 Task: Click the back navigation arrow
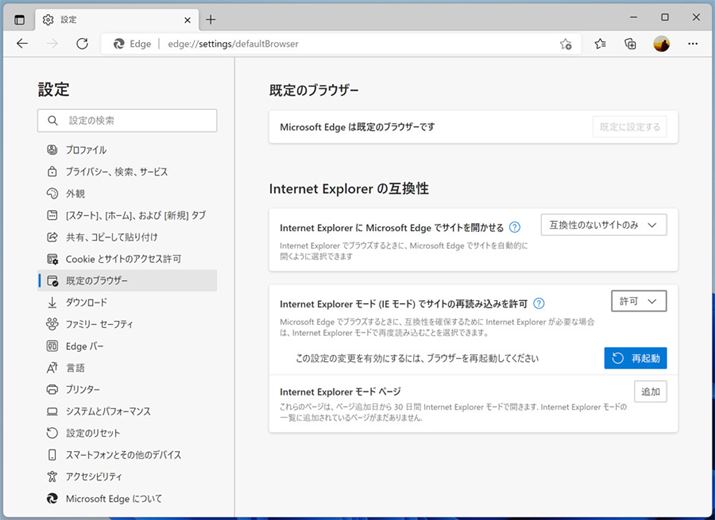point(22,44)
